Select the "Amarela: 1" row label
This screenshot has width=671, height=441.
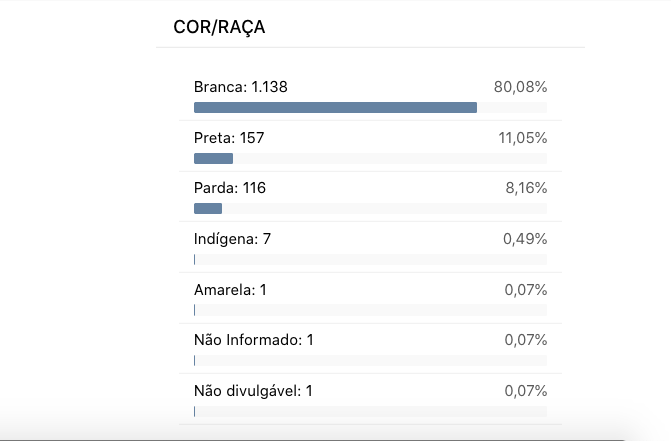coord(230,290)
